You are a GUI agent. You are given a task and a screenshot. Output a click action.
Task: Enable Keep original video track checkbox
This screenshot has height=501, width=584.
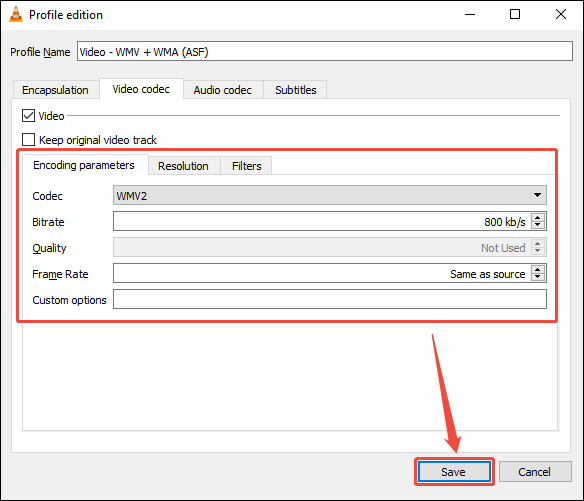28,140
